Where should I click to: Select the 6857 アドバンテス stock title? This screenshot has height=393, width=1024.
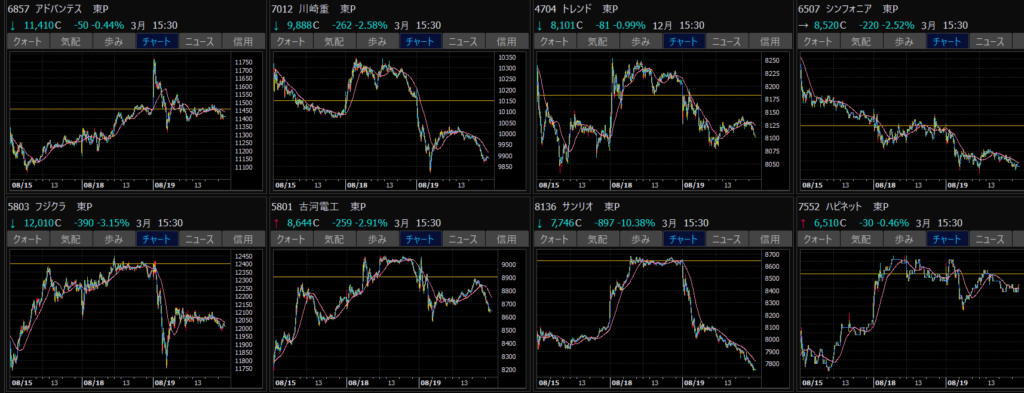[57, 9]
